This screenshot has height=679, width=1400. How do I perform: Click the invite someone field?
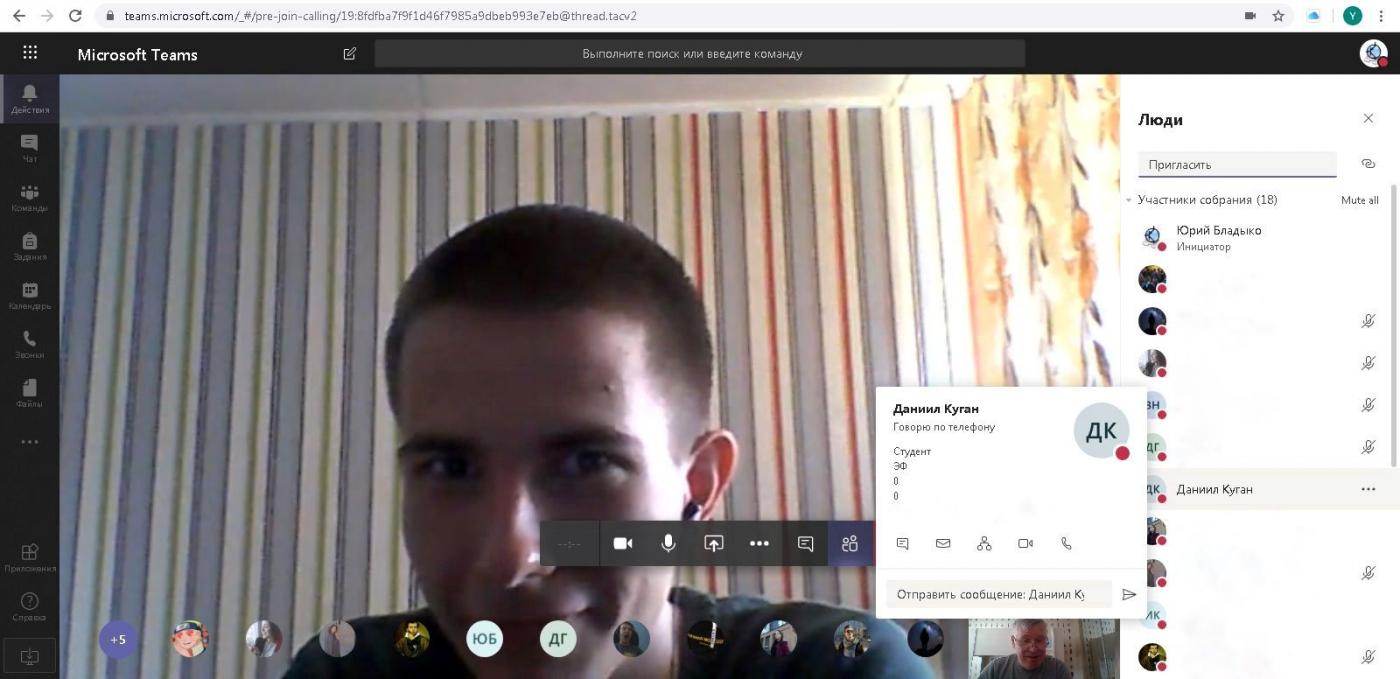[1237, 164]
